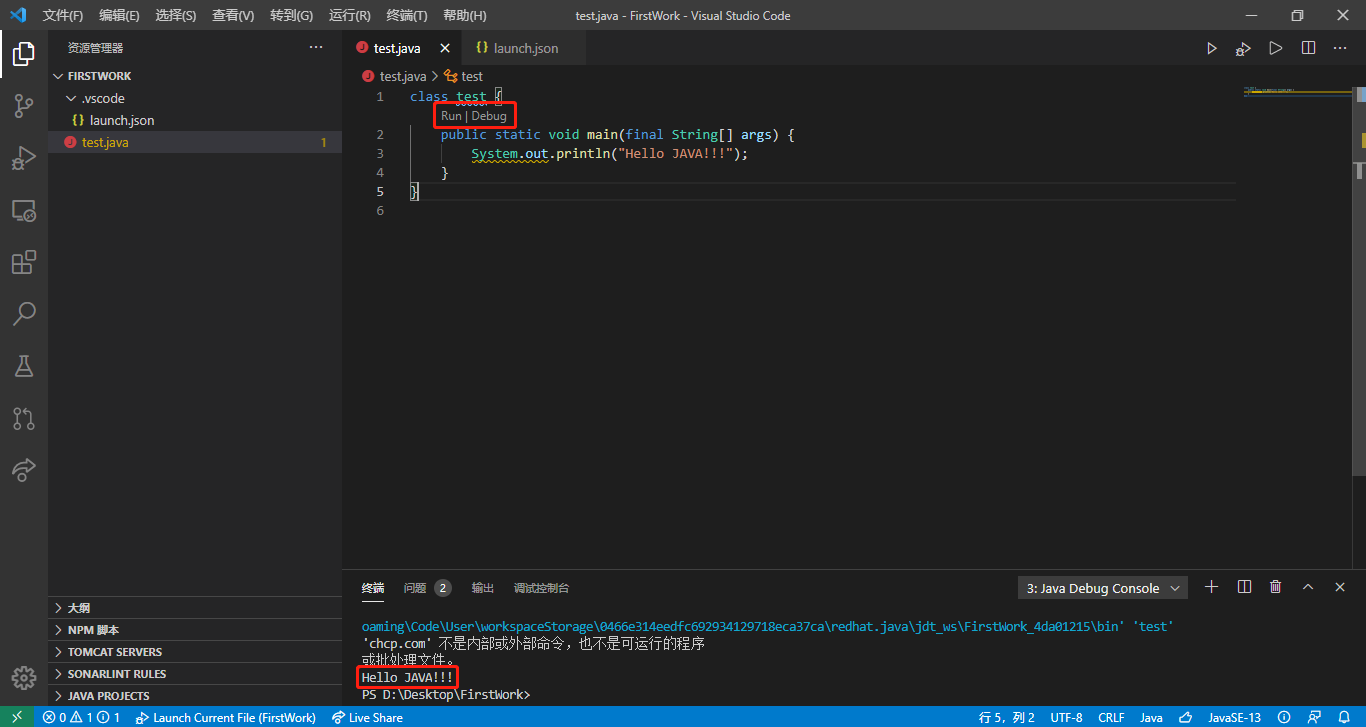Open the 选择(S) menu
The image size is (1366, 727).
(176, 16)
